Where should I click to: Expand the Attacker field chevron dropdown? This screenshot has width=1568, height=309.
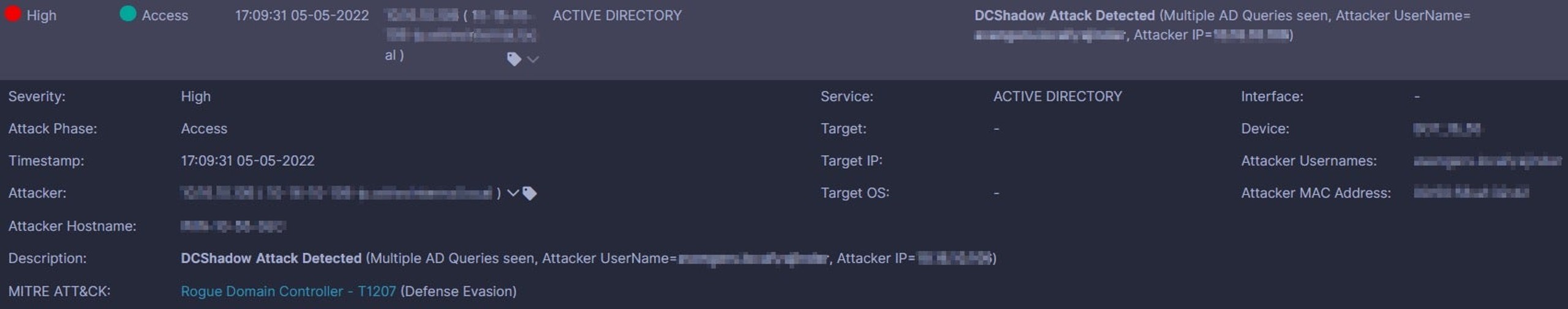pyautogui.click(x=513, y=193)
